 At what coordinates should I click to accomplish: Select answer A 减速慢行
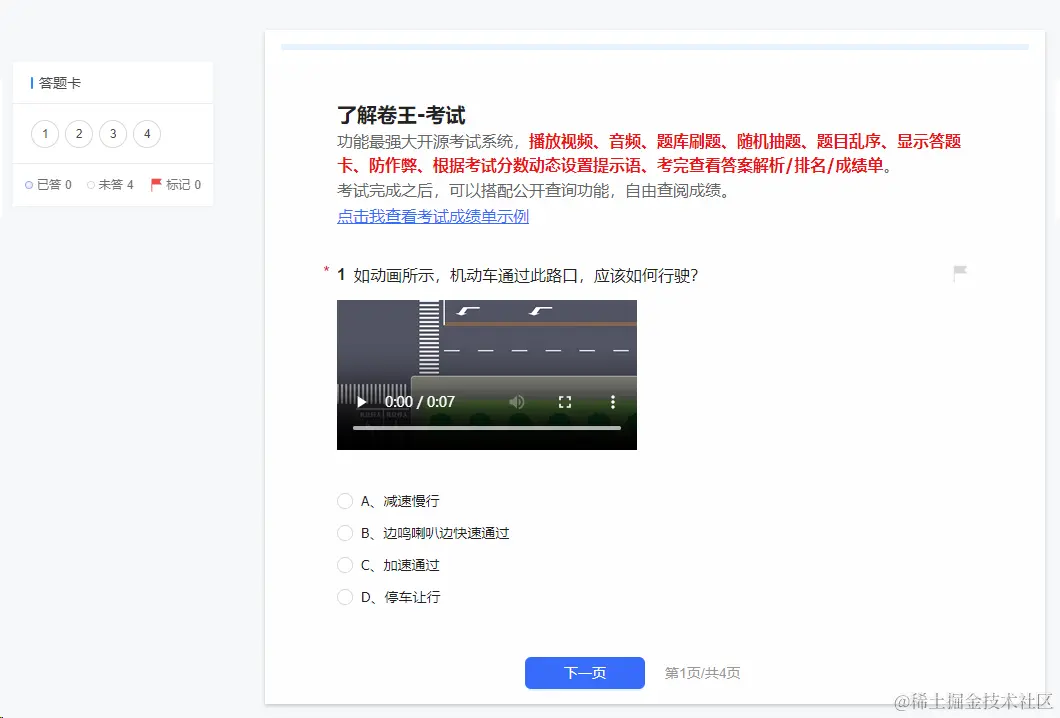(x=345, y=500)
